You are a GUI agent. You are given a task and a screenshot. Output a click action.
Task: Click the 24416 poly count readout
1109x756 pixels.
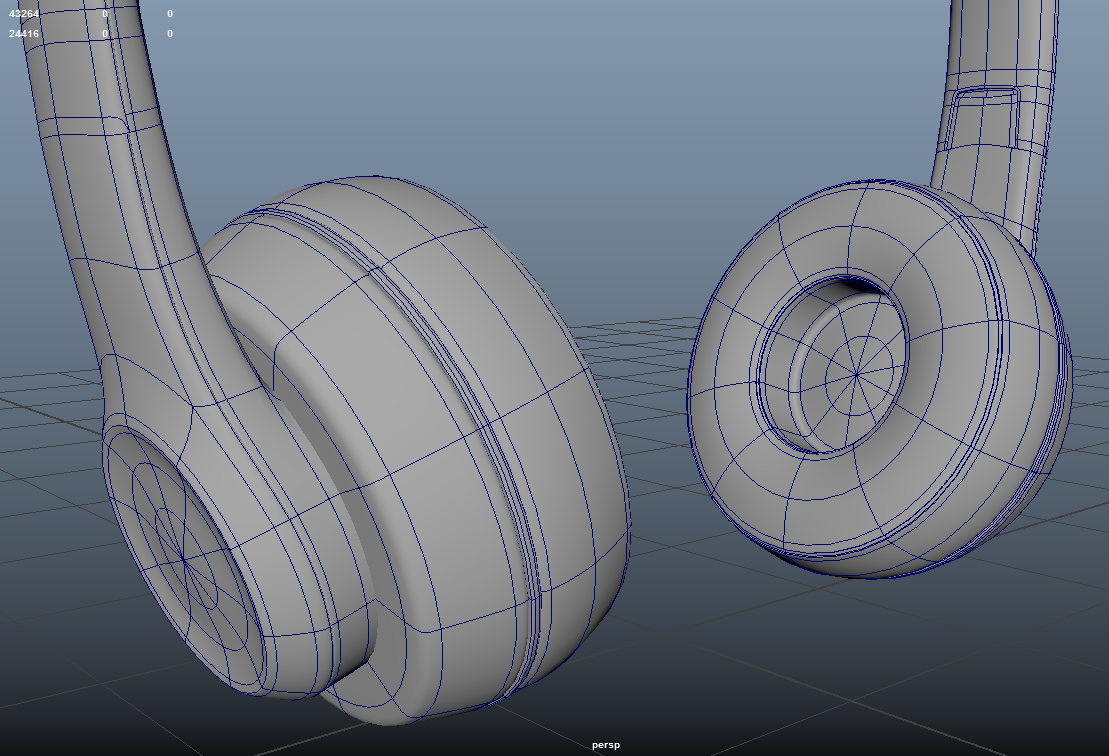click(x=24, y=34)
